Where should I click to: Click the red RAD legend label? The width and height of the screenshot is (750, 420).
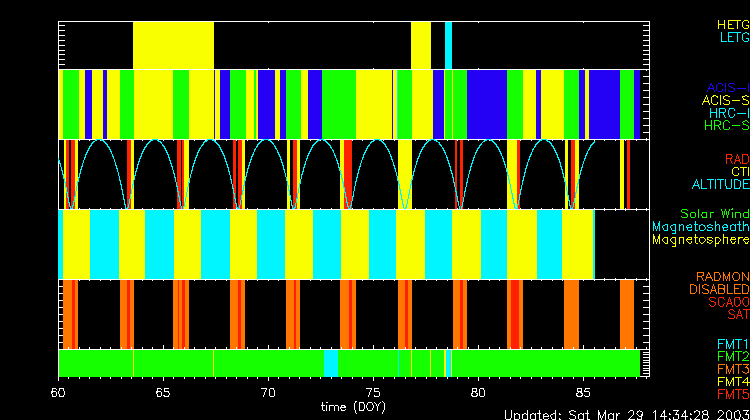(x=736, y=159)
